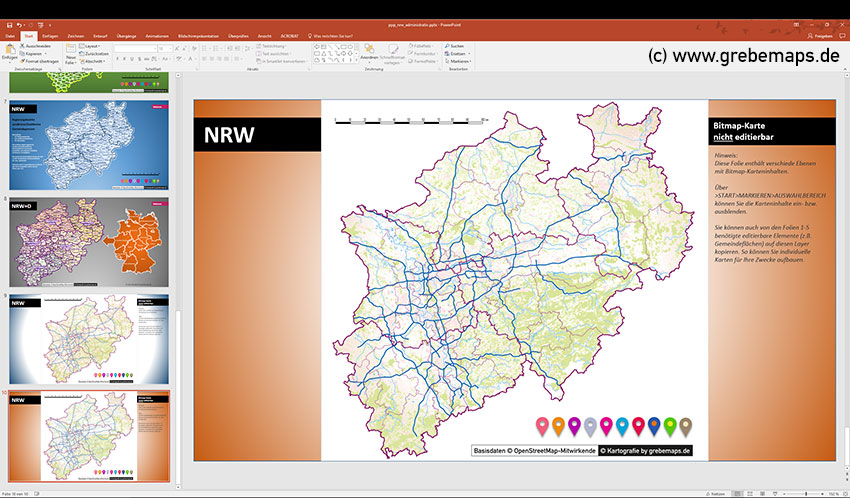Click the Undo arrow icon
This screenshot has height=498, width=850.
point(19,24)
